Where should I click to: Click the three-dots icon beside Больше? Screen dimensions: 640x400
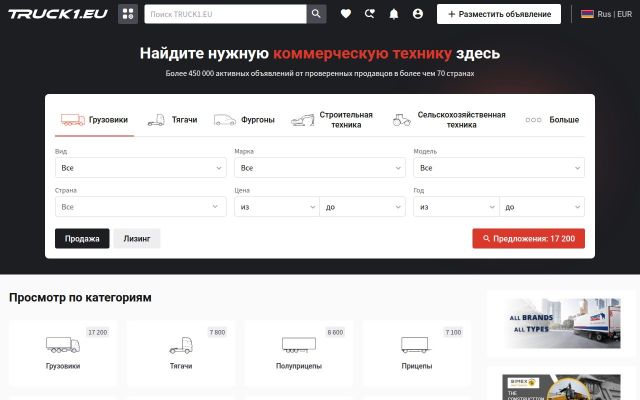click(533, 120)
